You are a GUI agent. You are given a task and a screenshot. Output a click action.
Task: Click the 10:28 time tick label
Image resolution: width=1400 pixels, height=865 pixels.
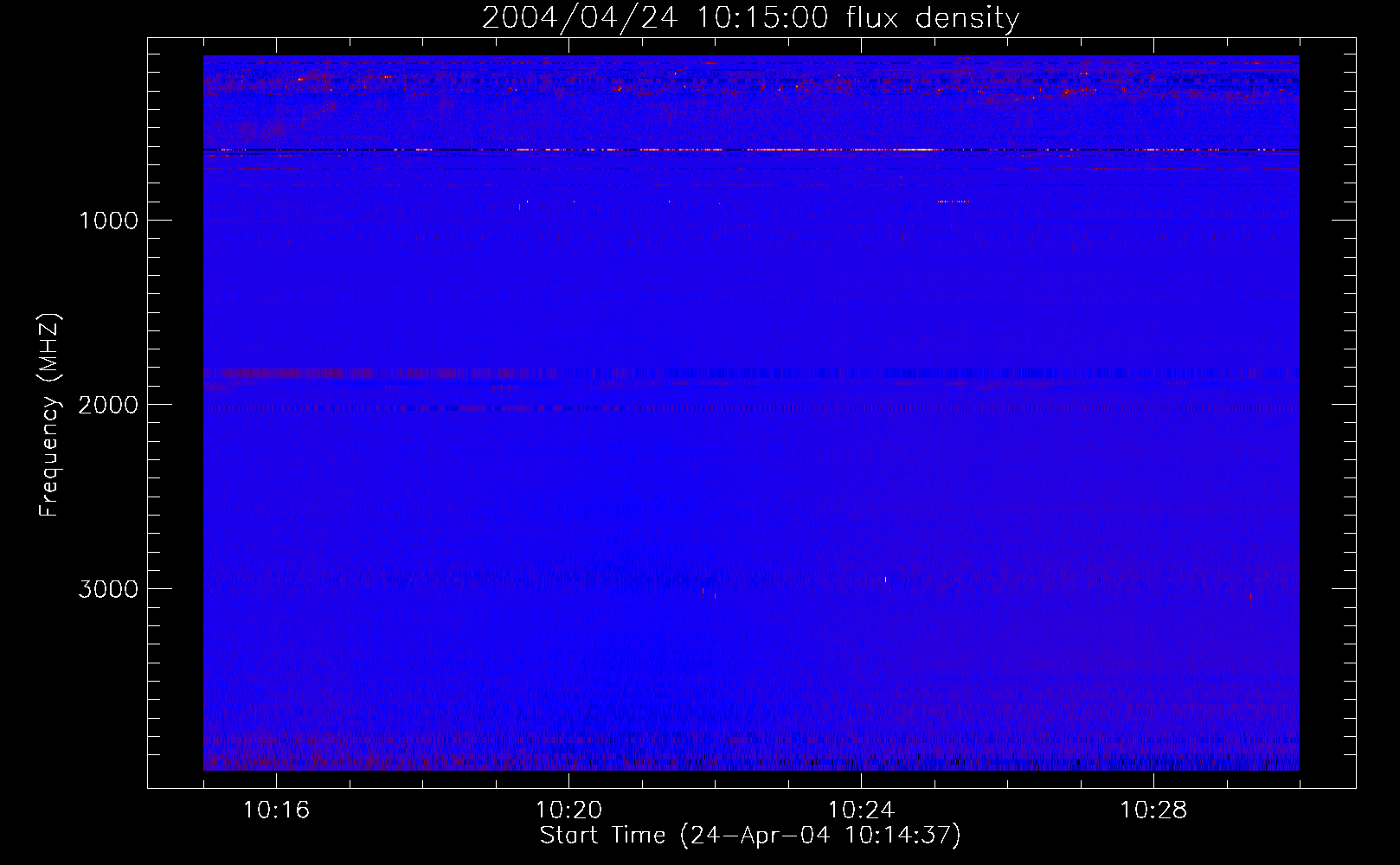point(1153,811)
